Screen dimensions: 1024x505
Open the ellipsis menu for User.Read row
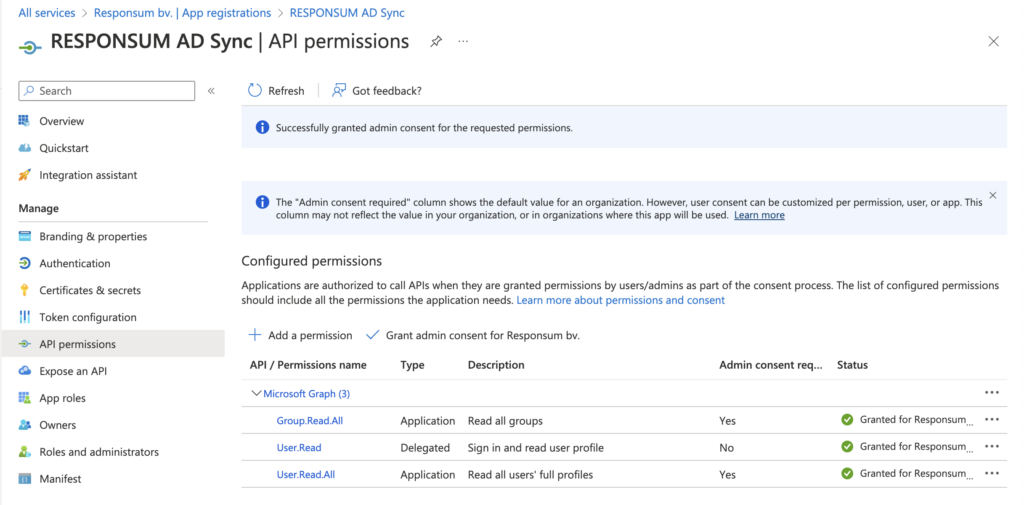(991, 447)
